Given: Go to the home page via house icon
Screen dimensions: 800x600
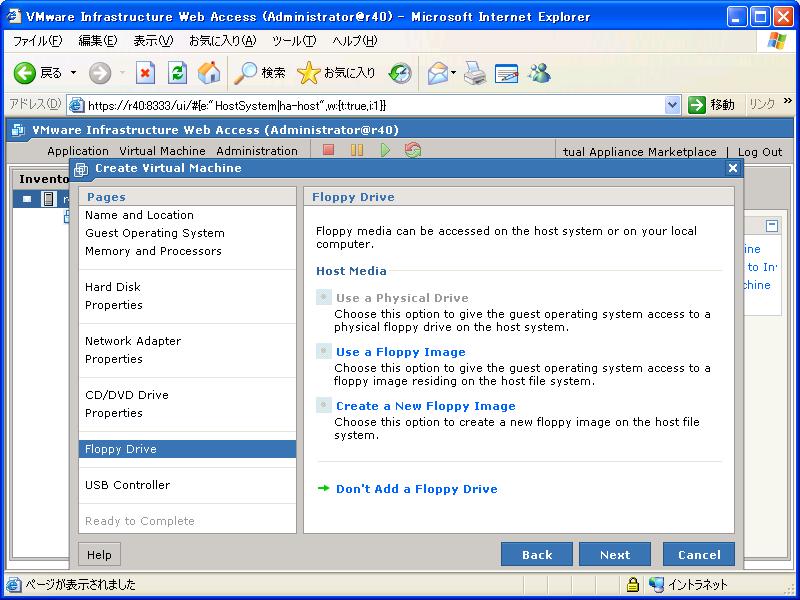Looking at the screenshot, I should coord(209,73).
